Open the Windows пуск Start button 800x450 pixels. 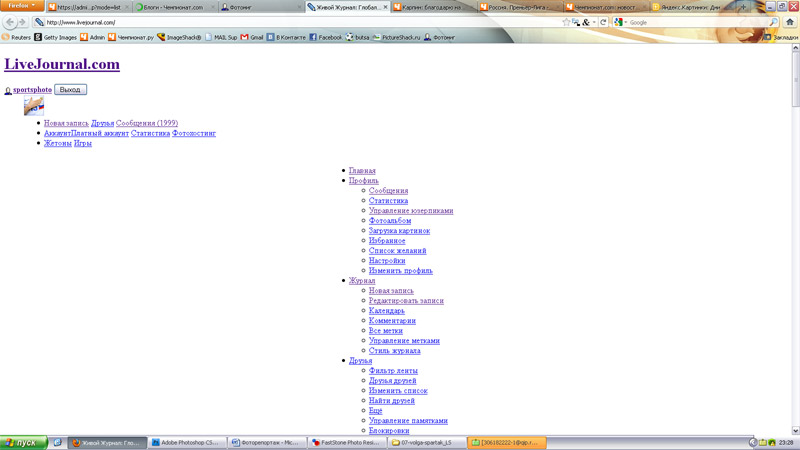pyautogui.click(x=23, y=442)
